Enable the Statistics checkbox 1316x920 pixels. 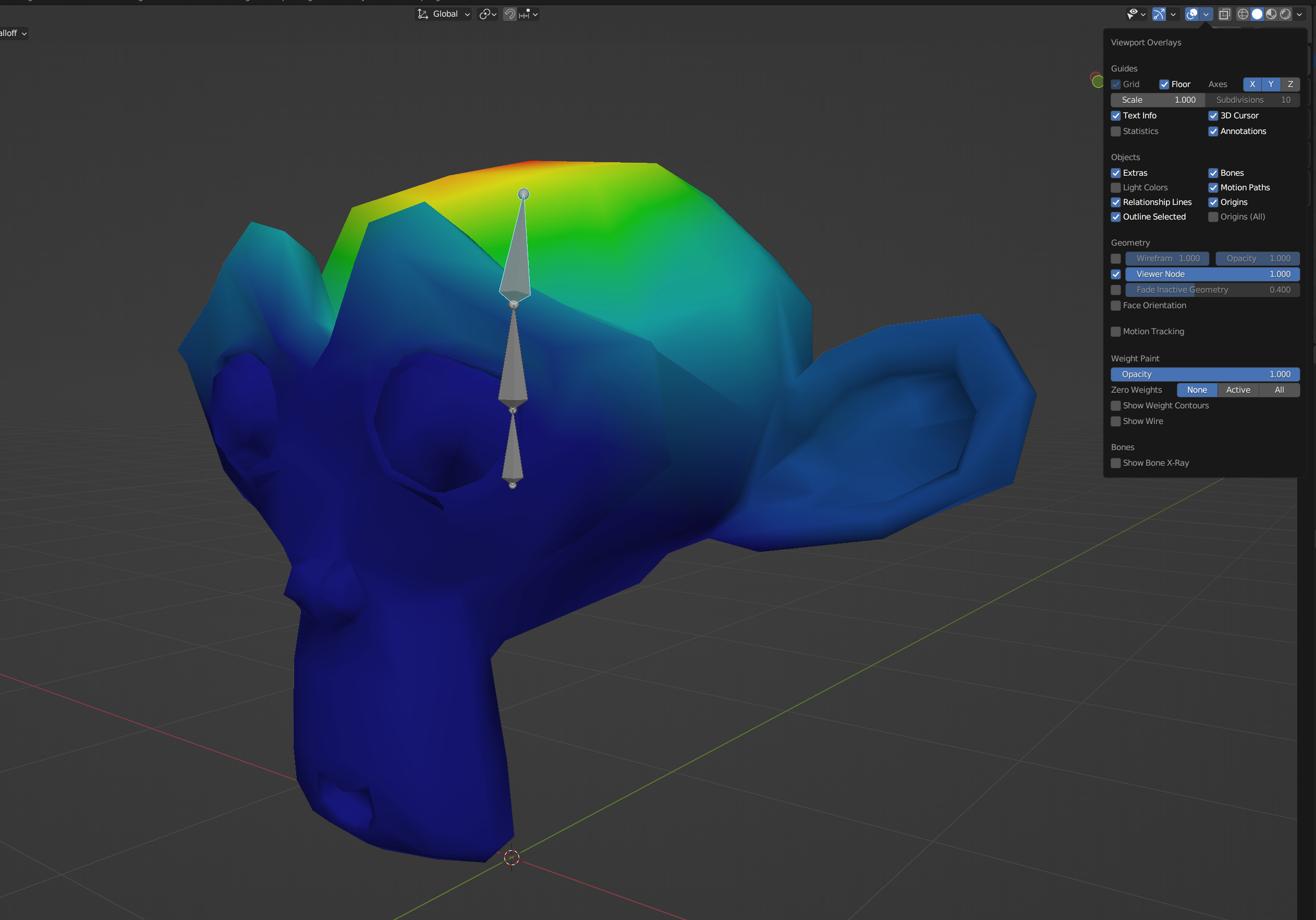coord(1116,131)
